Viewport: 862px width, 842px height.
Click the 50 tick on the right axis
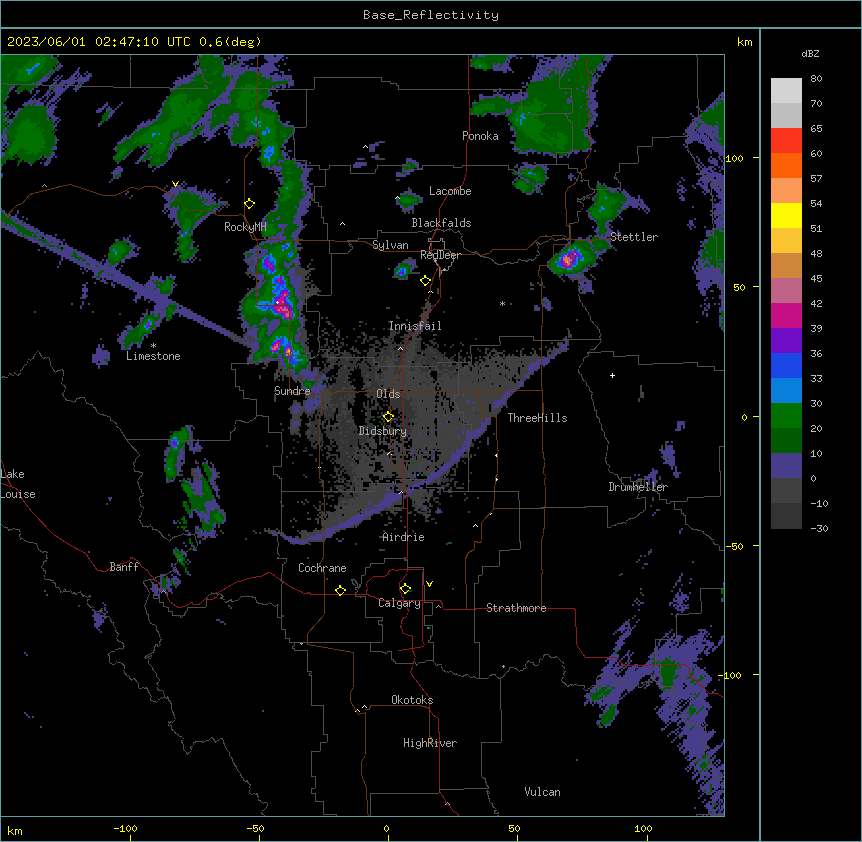739,287
